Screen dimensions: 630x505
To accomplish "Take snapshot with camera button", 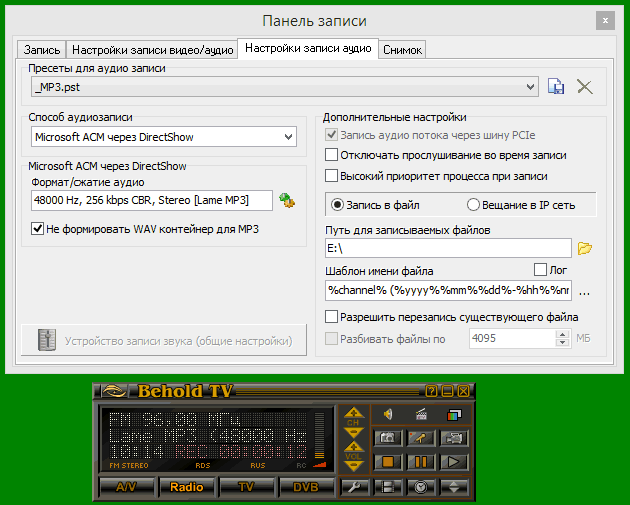I will pos(388,438).
